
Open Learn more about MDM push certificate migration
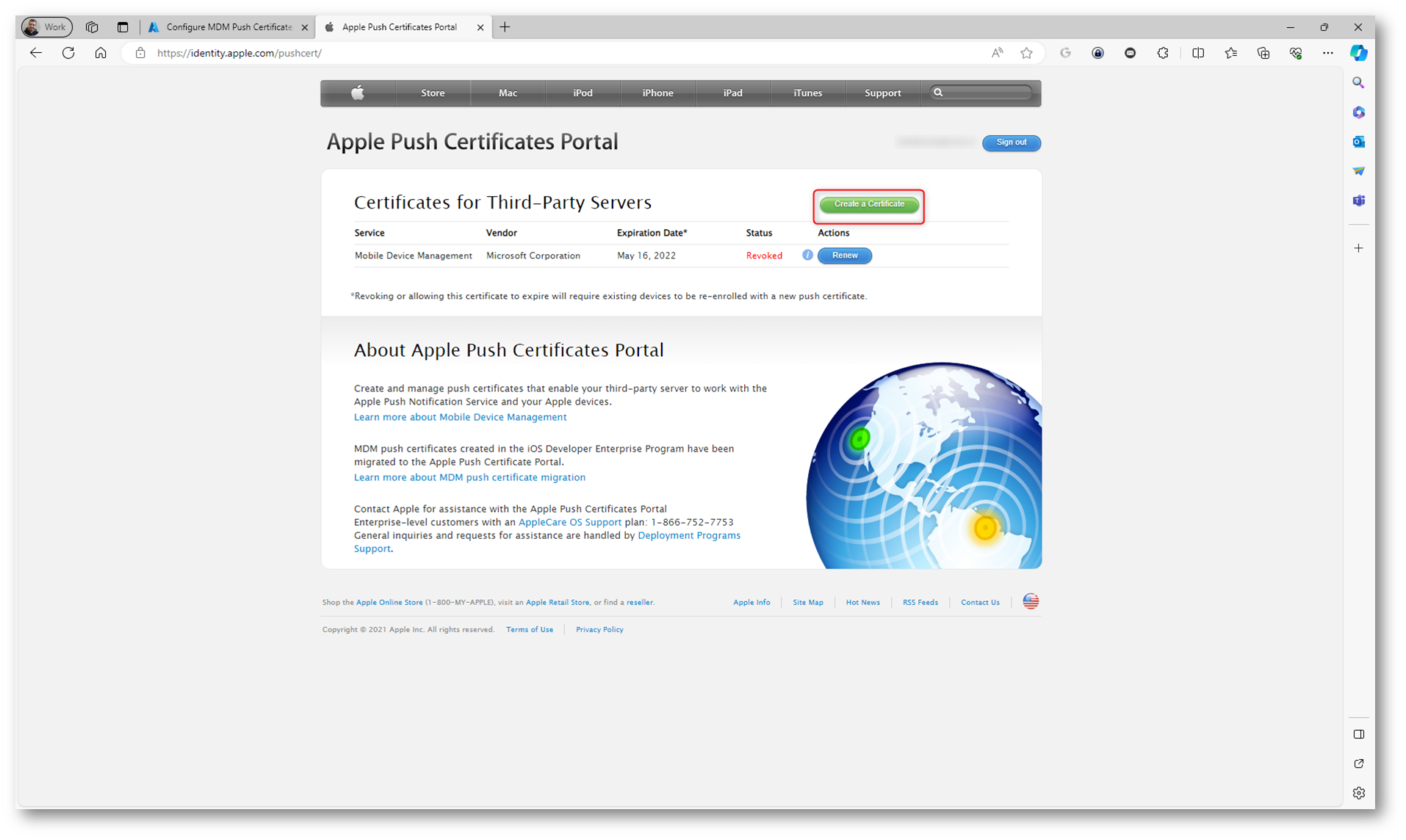pos(469,477)
